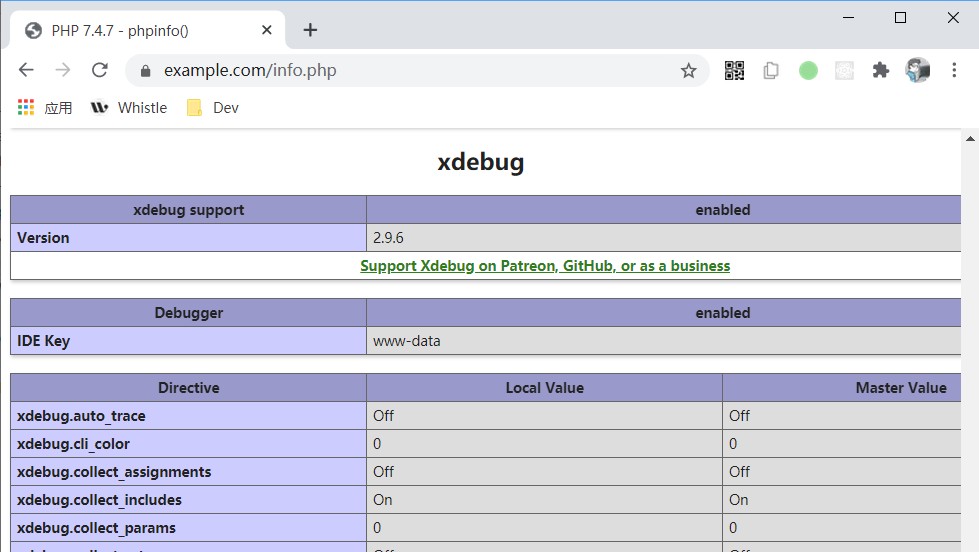This screenshot has width=979, height=552.
Task: Click the xdebug support header cell
Action: [189, 210]
